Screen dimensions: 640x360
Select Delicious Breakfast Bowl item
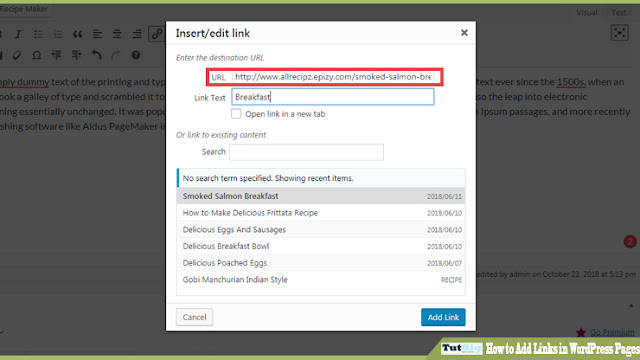point(321,246)
